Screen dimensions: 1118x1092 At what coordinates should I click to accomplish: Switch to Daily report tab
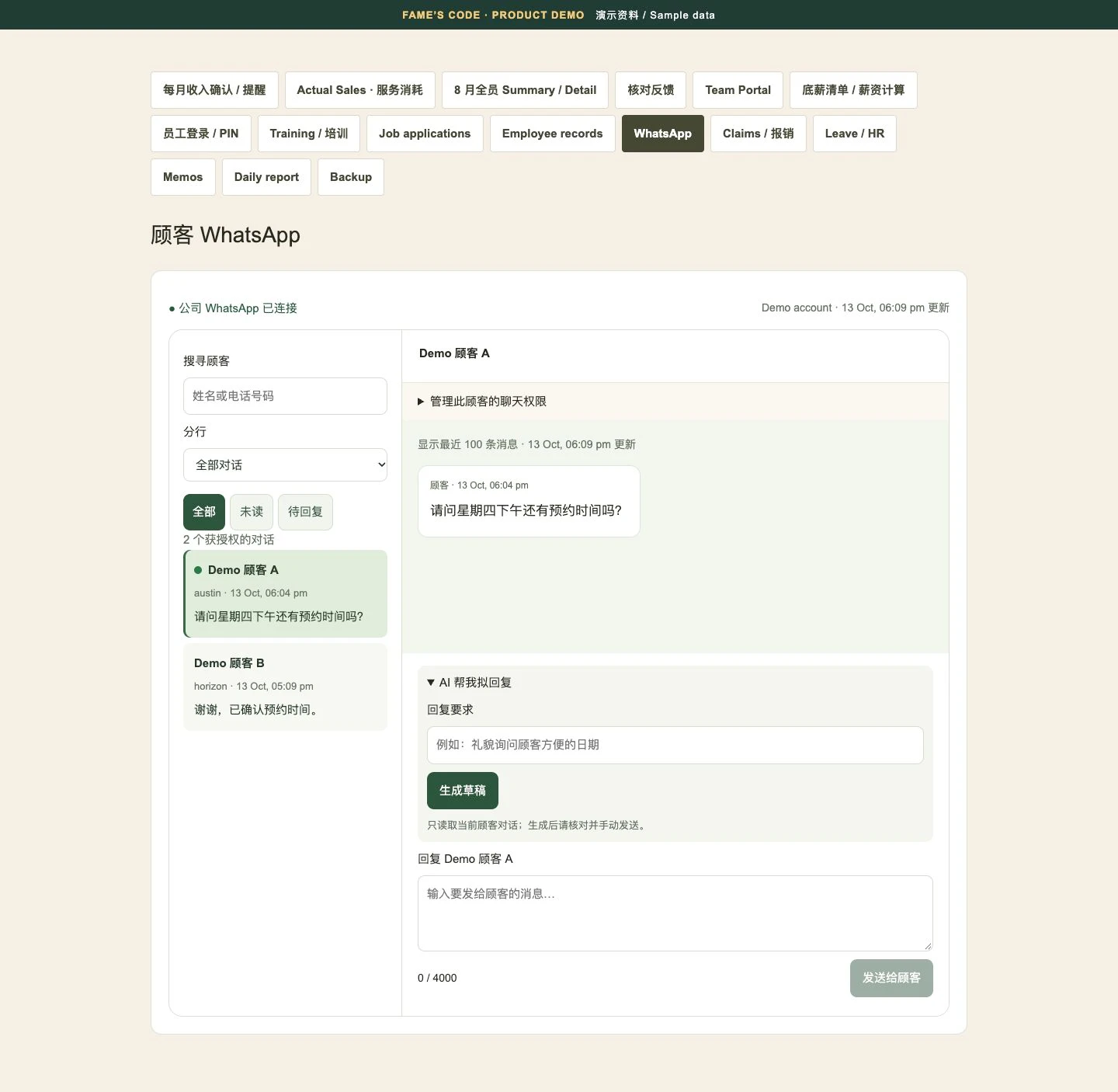pos(266,177)
